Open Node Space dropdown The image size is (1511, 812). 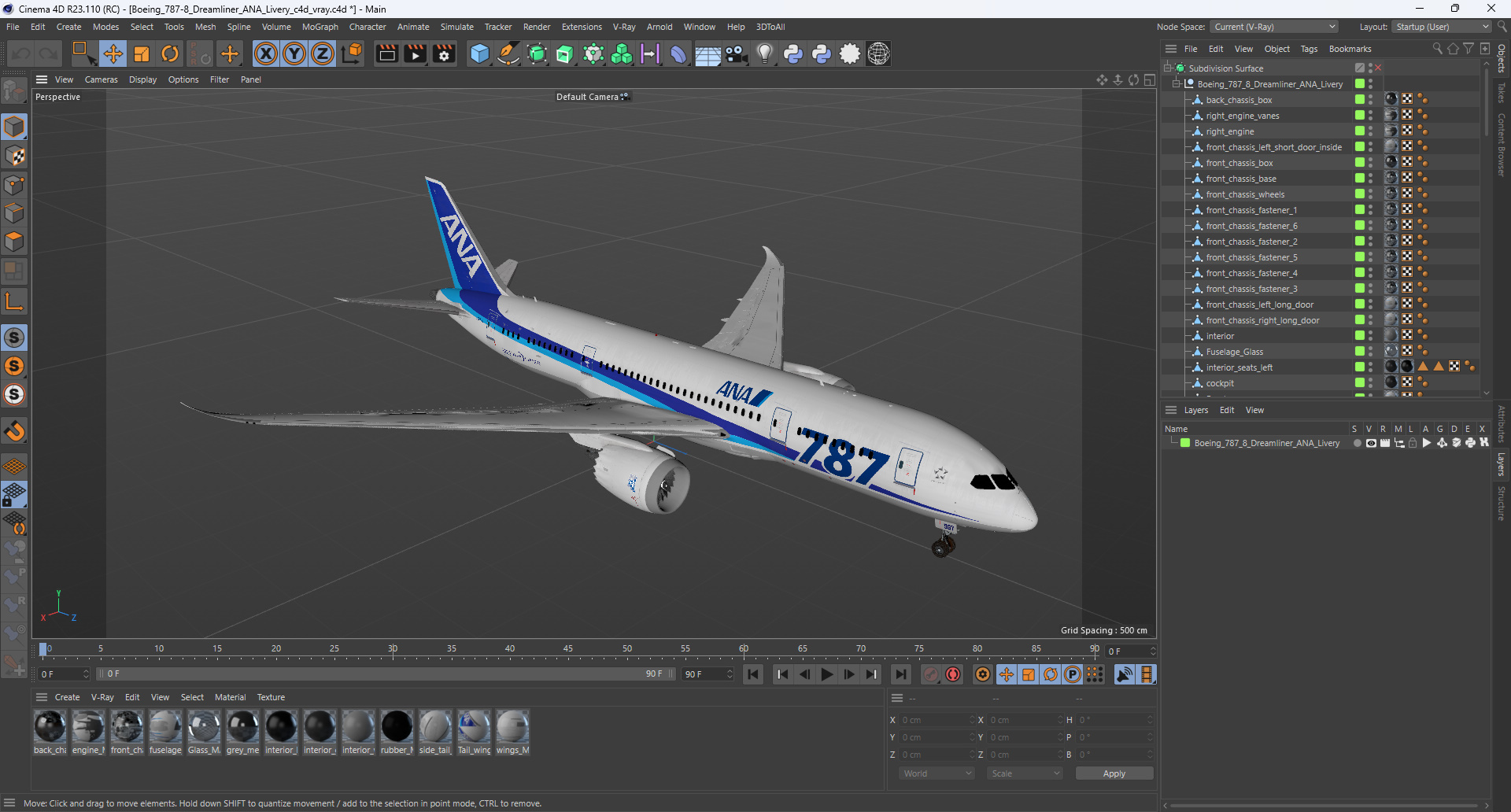click(1273, 27)
